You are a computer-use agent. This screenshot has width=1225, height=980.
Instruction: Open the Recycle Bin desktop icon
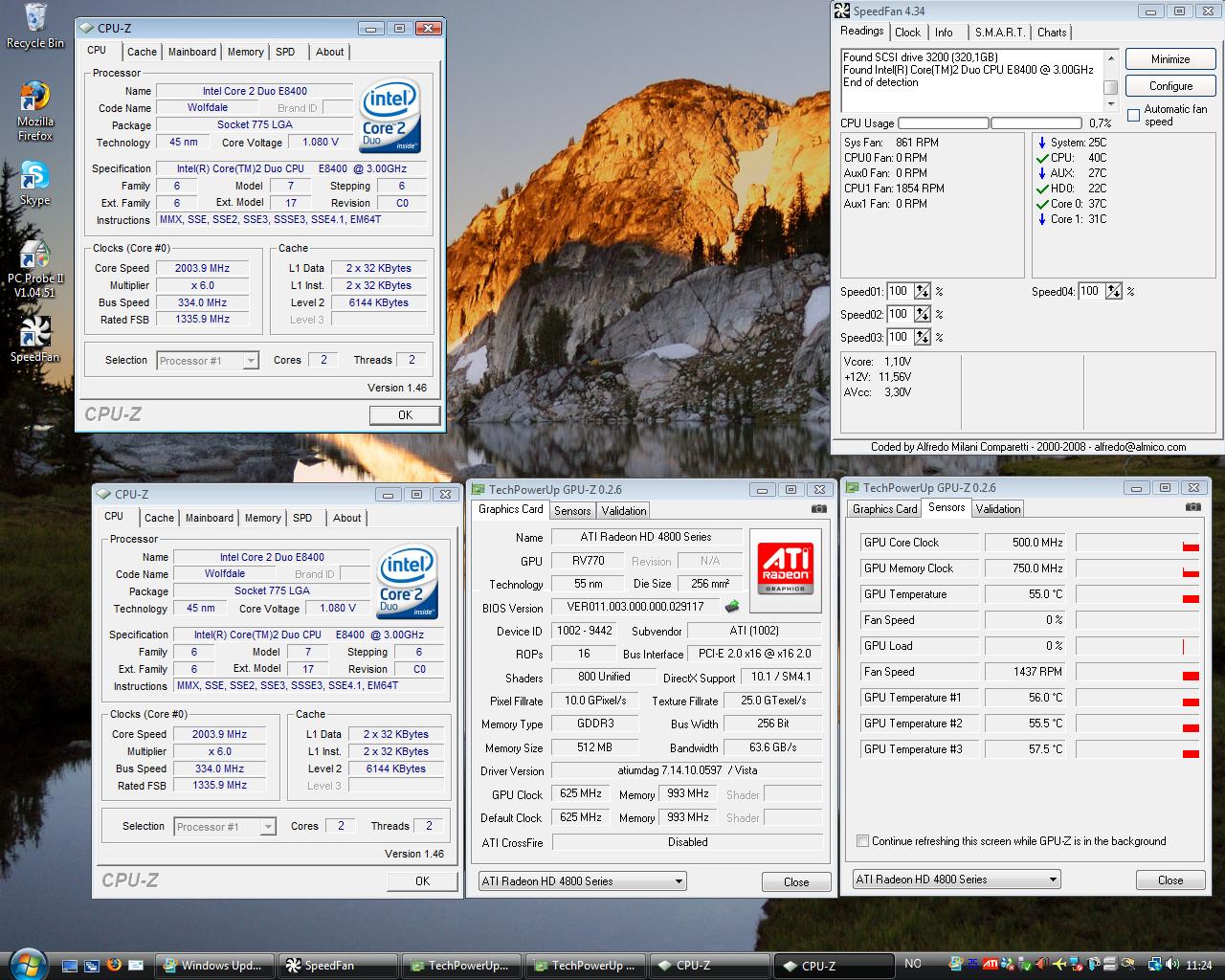click(x=35, y=26)
